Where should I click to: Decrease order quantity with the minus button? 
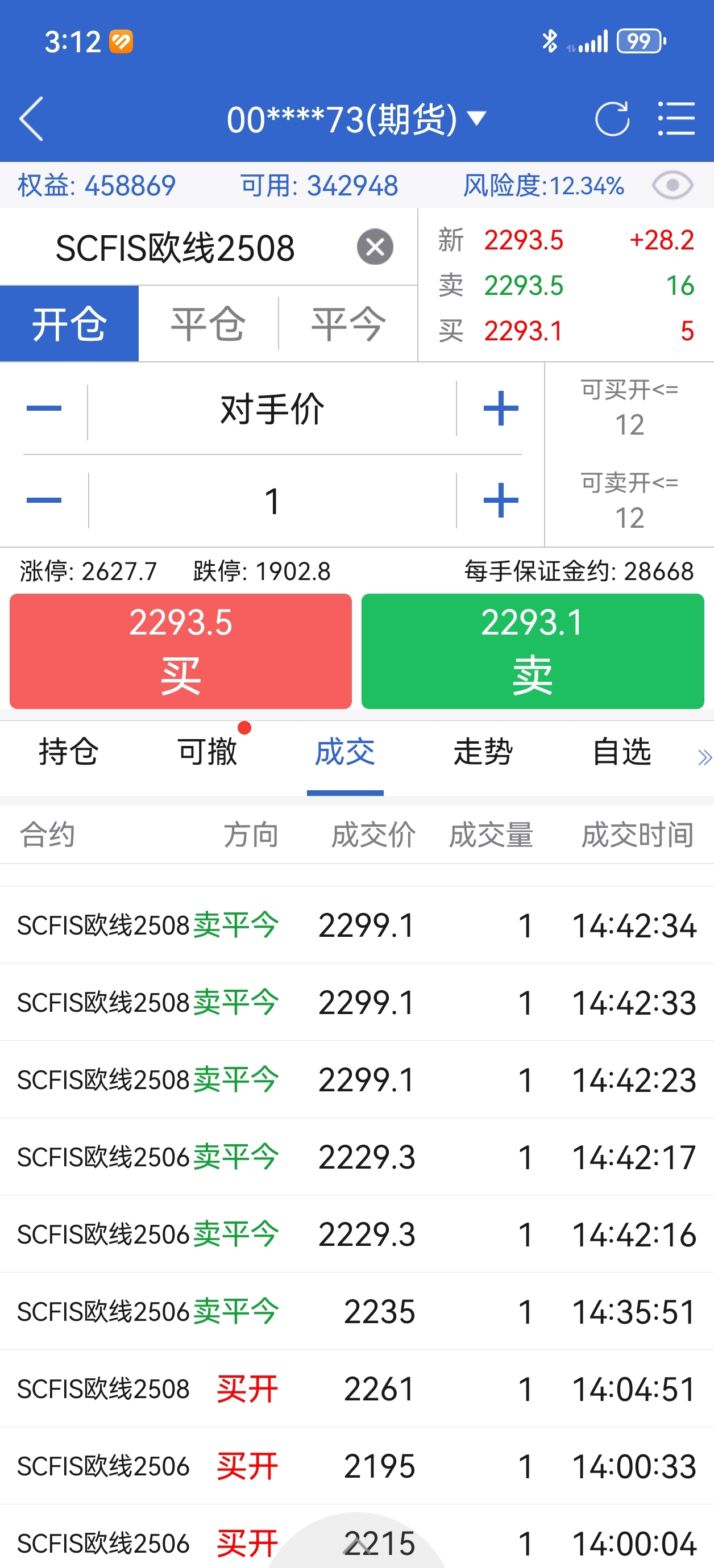(x=44, y=501)
